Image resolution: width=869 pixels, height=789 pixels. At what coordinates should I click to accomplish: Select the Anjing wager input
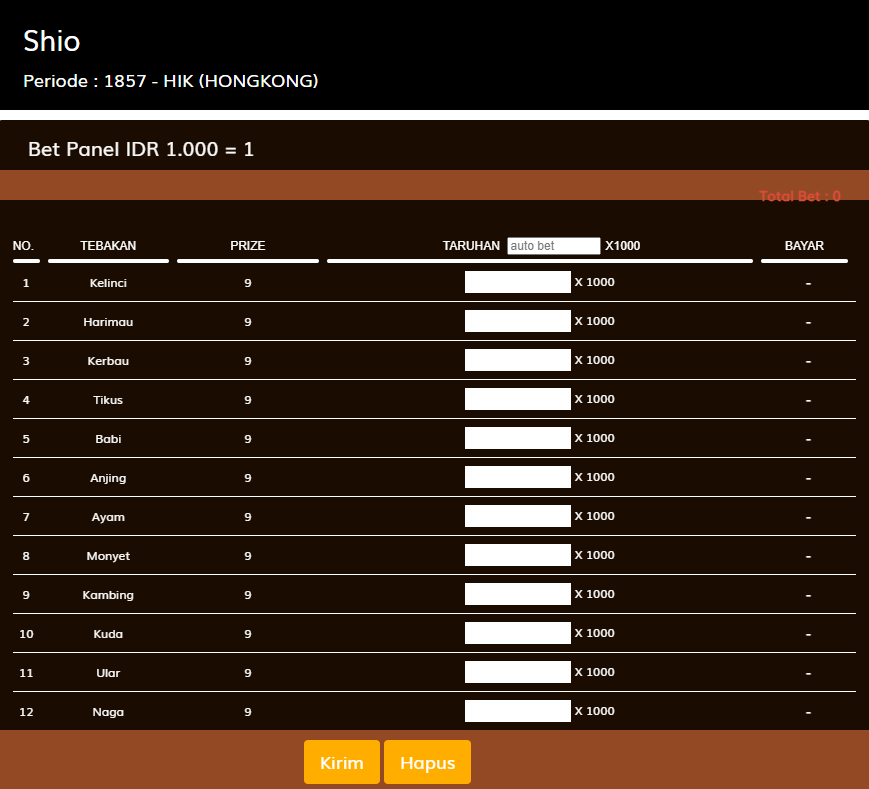click(517, 477)
